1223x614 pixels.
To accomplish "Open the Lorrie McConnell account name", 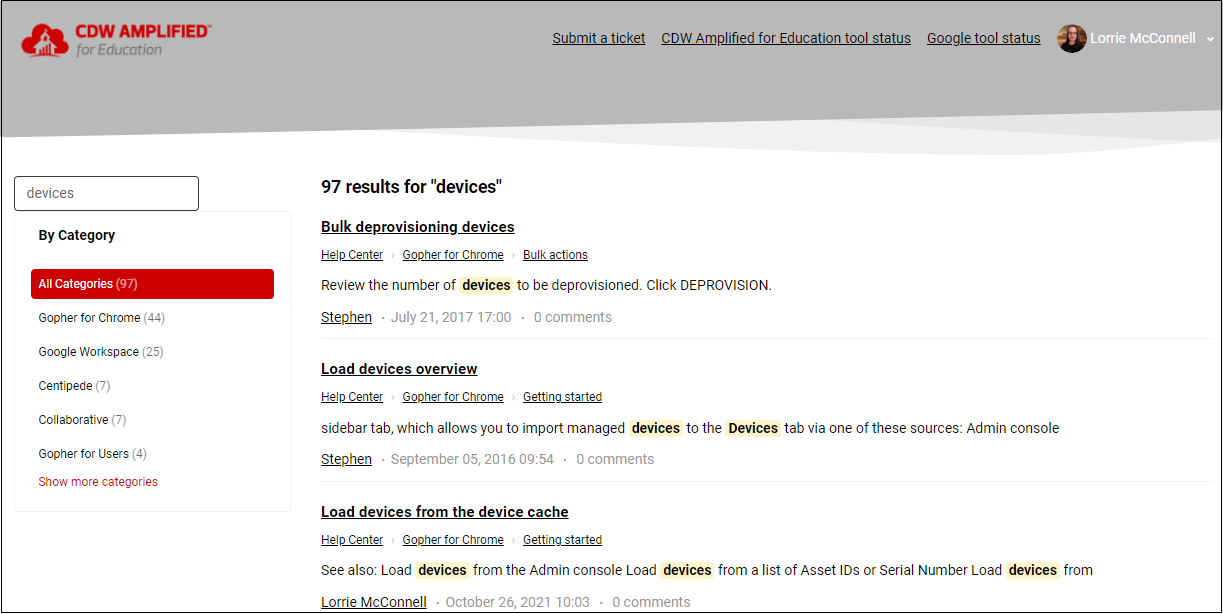I will tap(1142, 38).
